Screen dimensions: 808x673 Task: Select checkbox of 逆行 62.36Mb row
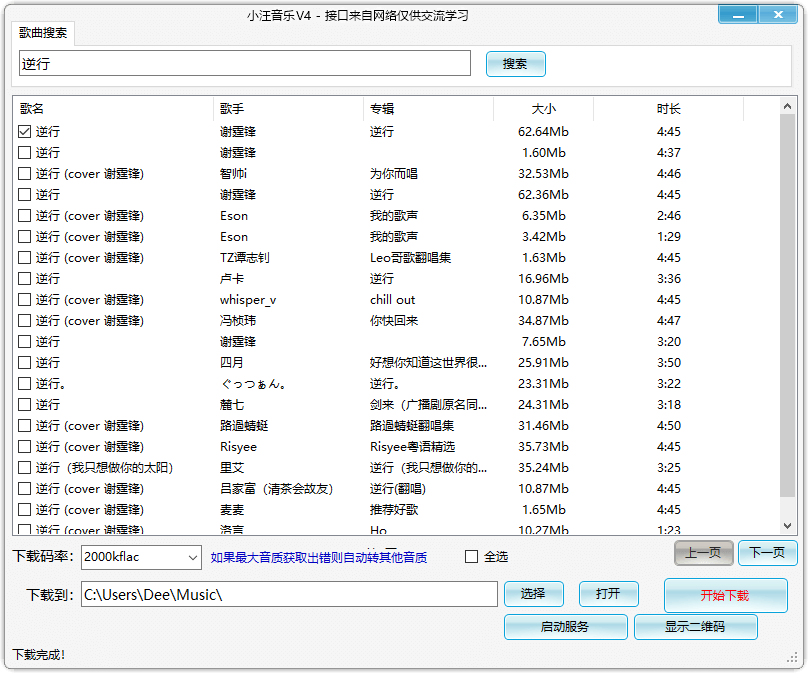24,194
